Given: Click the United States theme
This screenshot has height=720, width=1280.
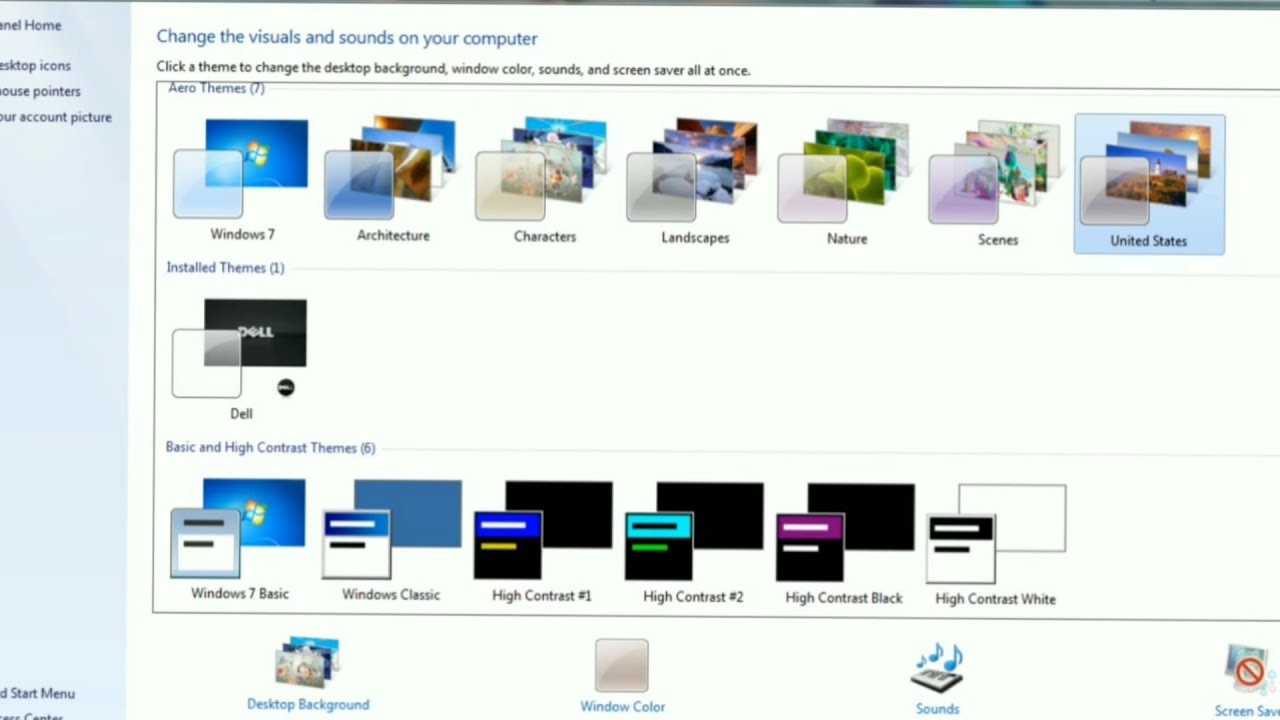Looking at the screenshot, I should [1149, 184].
